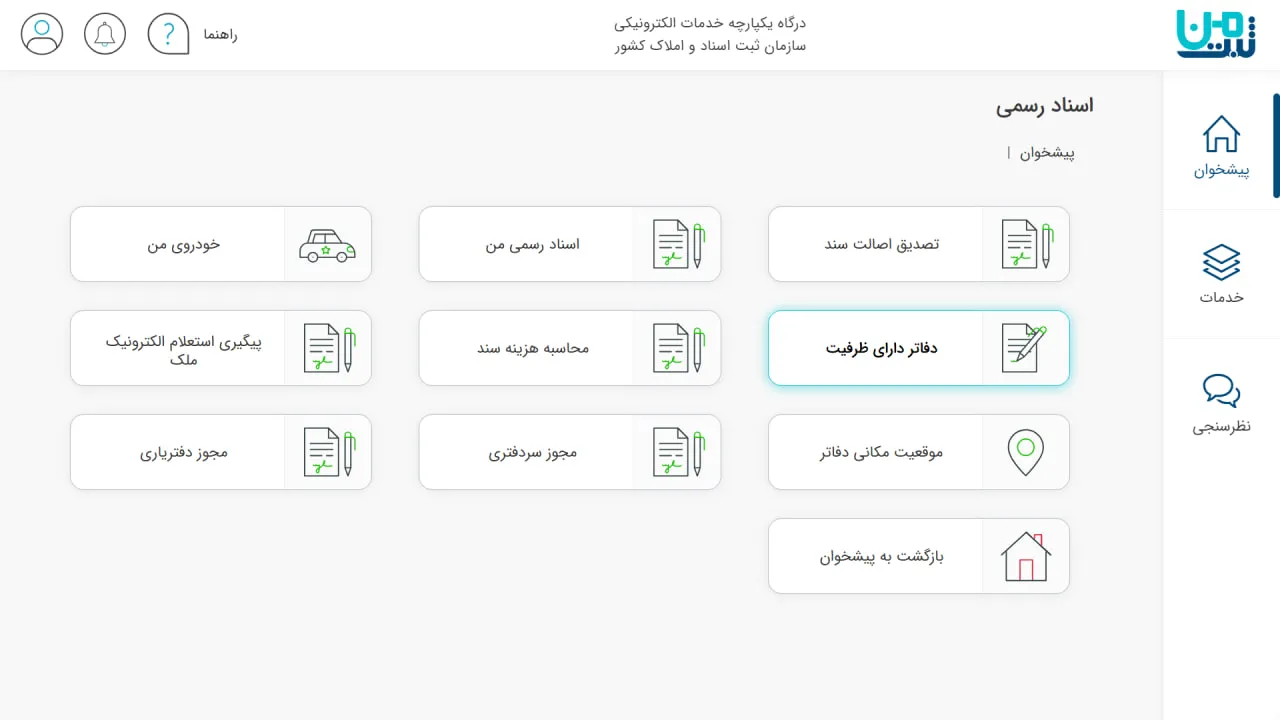Viewport: 1280px width, 720px height.
Task: Click the ثبت من logo
Action: coord(1216,34)
